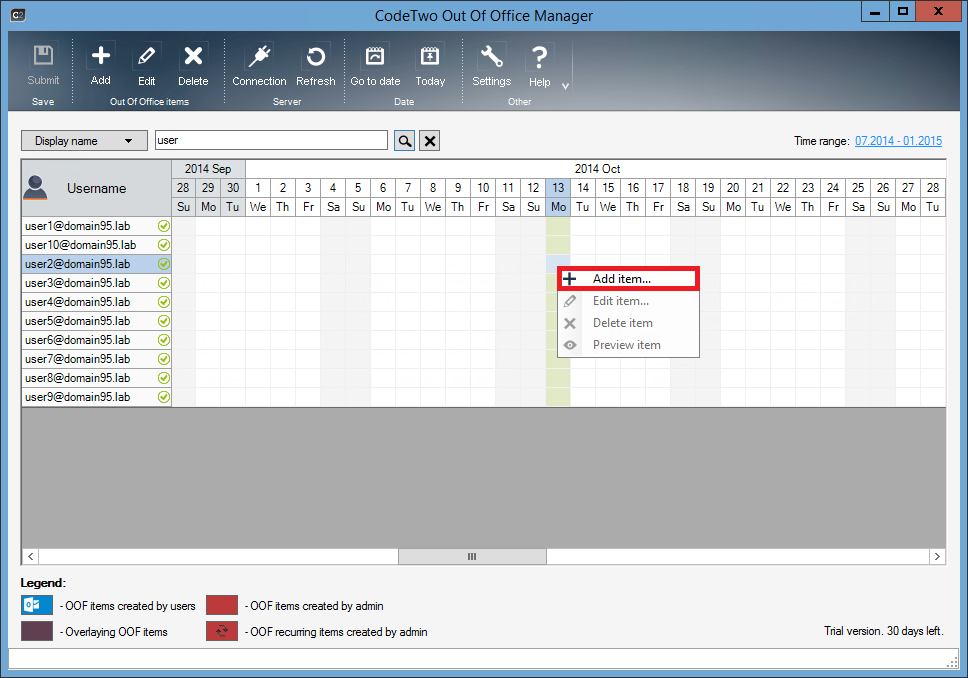
Task: Select the user3@domain95.lab row
Action: coord(96,283)
